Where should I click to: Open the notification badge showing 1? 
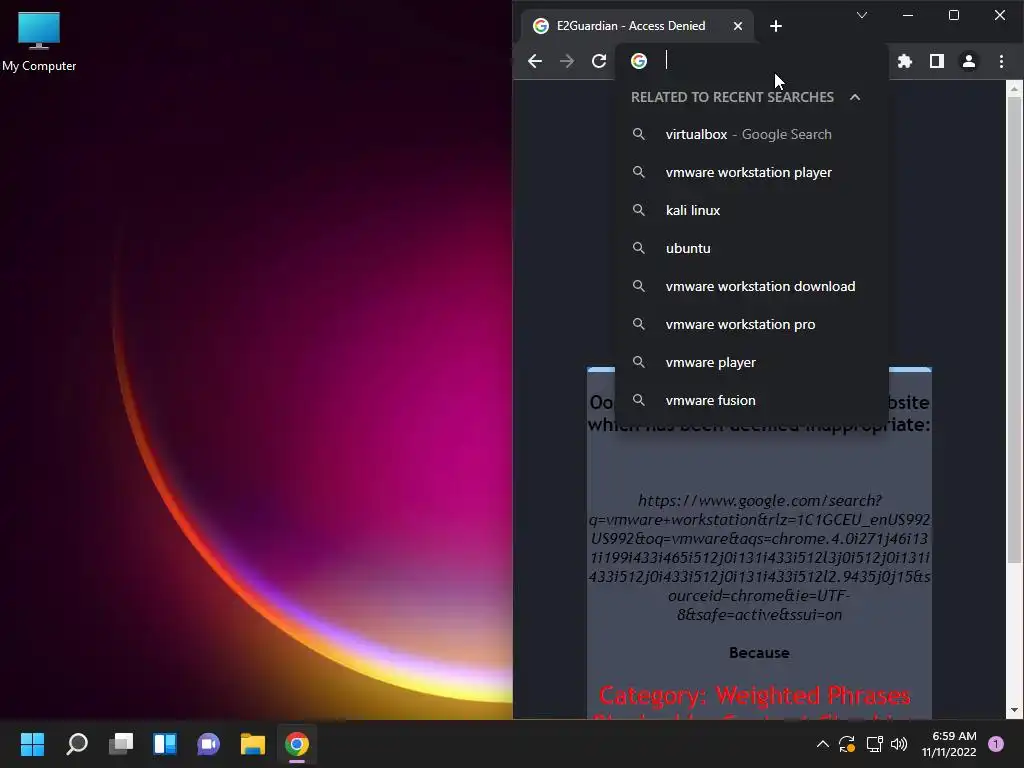(x=996, y=744)
